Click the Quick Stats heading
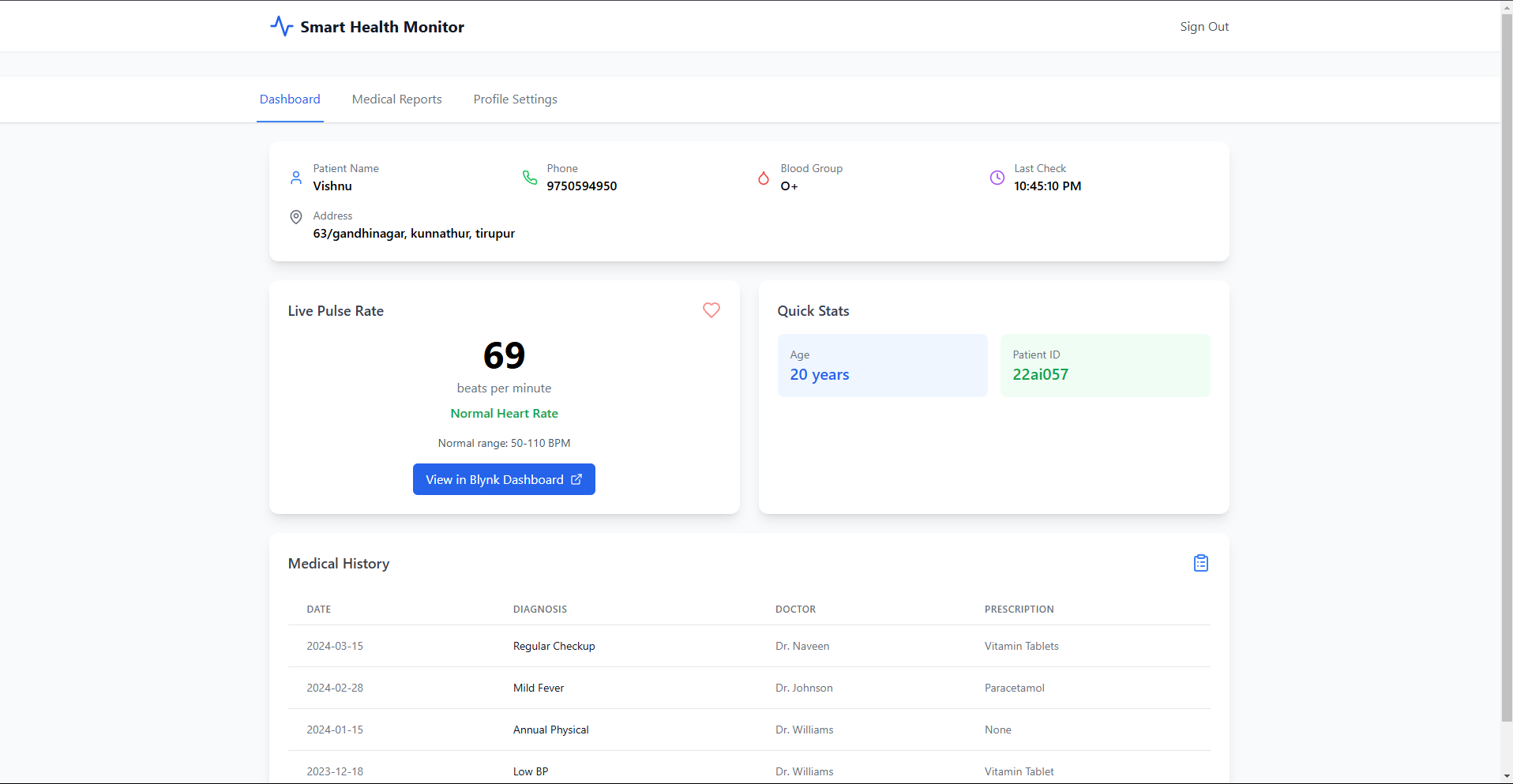 [x=813, y=311]
